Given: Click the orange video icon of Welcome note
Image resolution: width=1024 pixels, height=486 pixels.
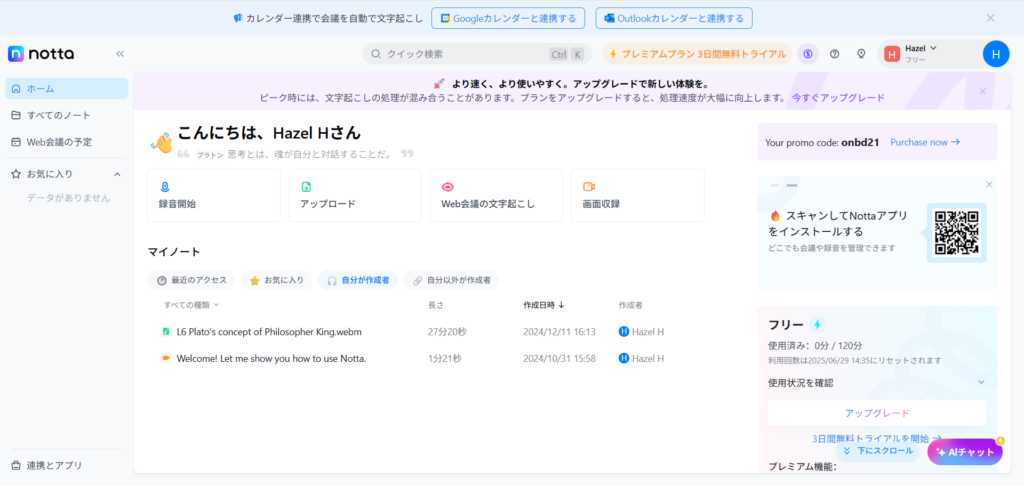Looking at the screenshot, I should [x=166, y=358].
